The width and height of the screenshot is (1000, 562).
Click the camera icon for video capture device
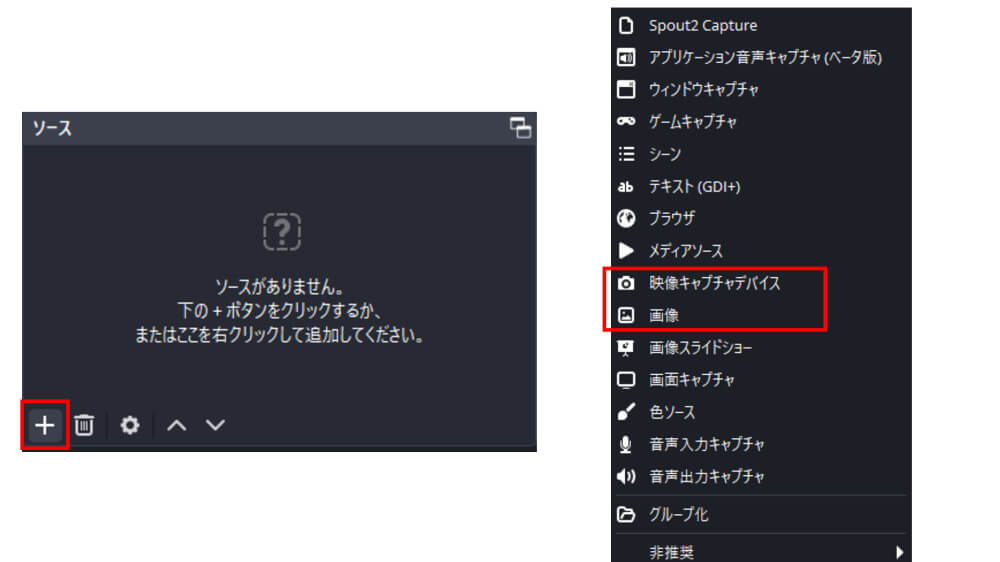coord(626,283)
